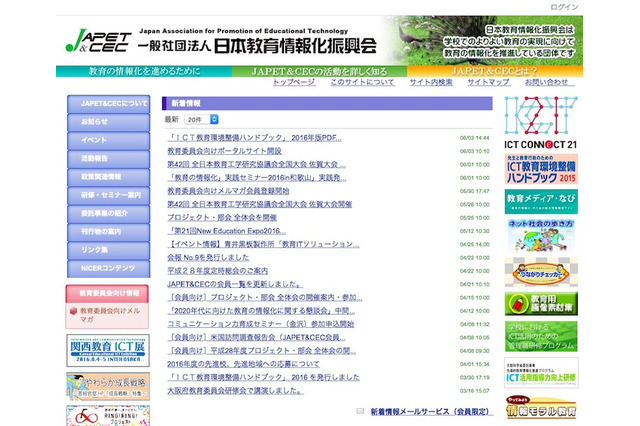The height and width of the screenshot is (426, 640).
Task: Click the ログイン link
Action: (x=564, y=7)
